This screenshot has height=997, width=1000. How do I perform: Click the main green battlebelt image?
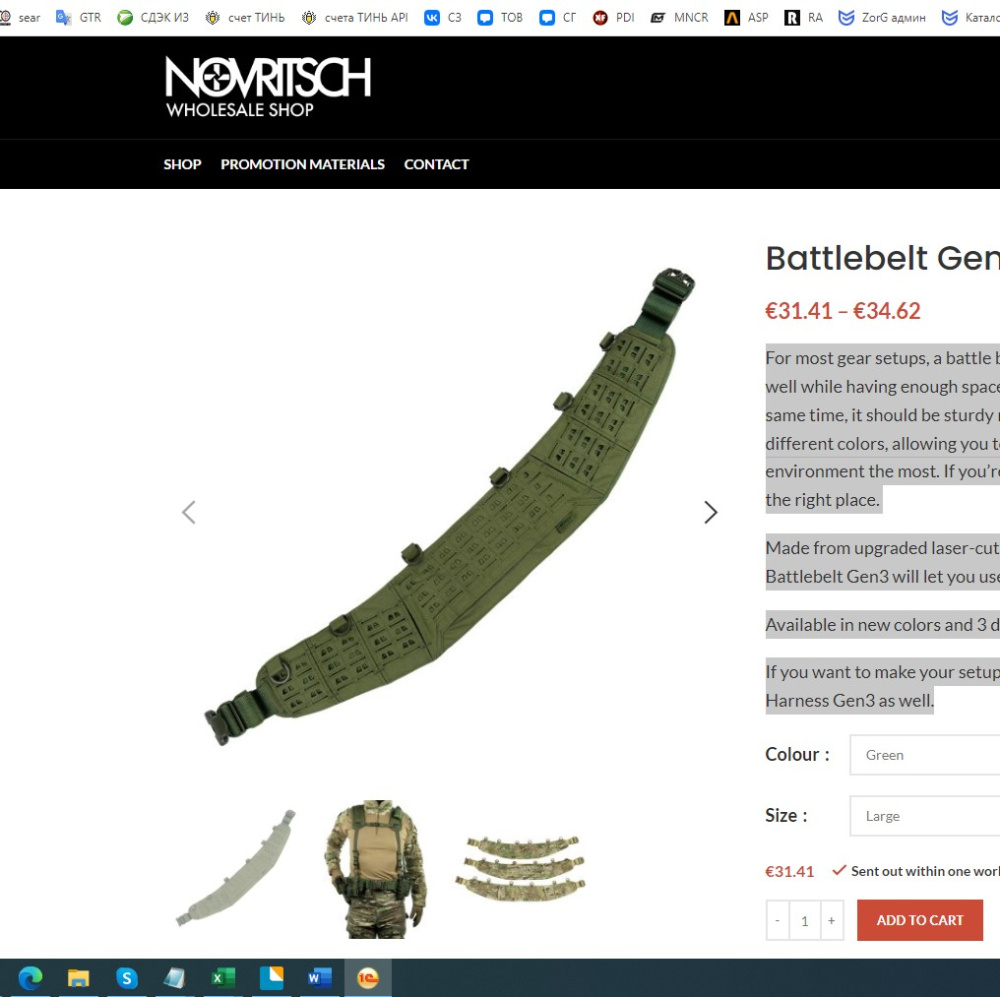click(450, 507)
